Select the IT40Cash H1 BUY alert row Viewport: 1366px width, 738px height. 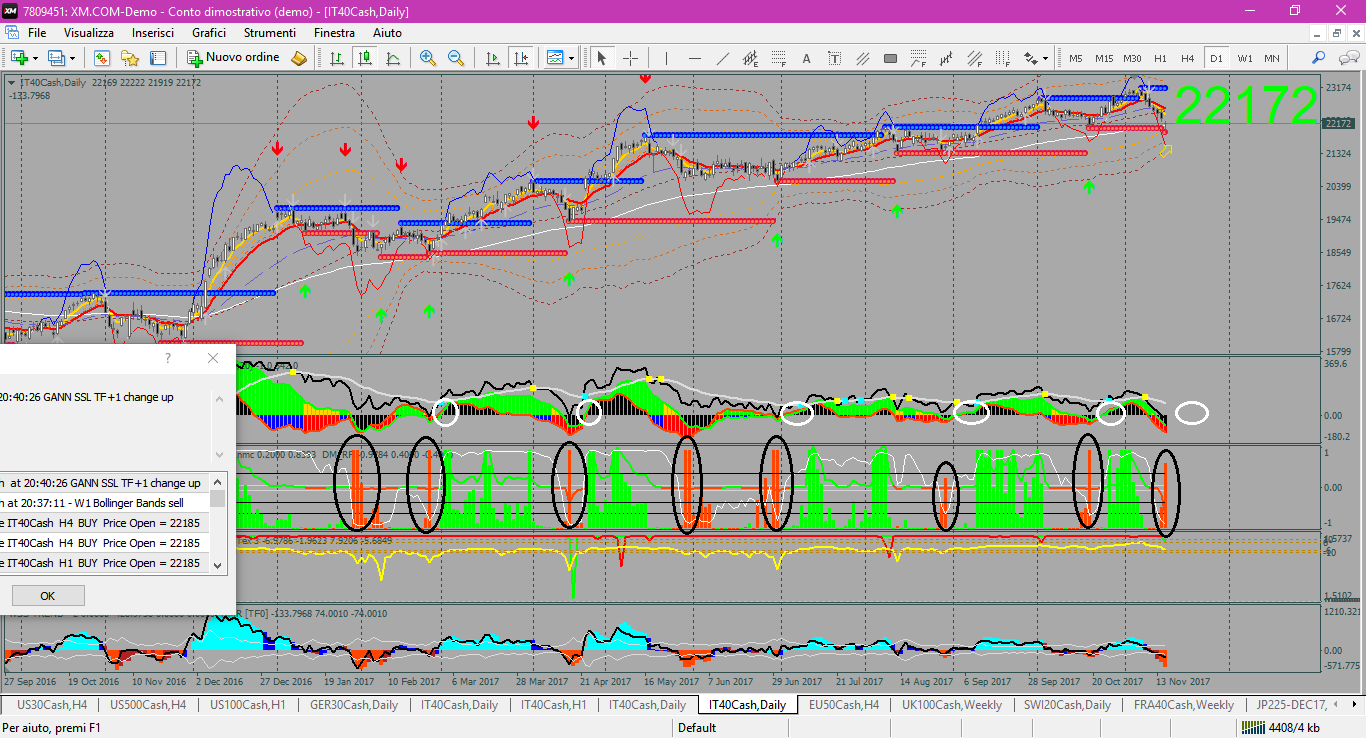pyautogui.click(x=105, y=562)
